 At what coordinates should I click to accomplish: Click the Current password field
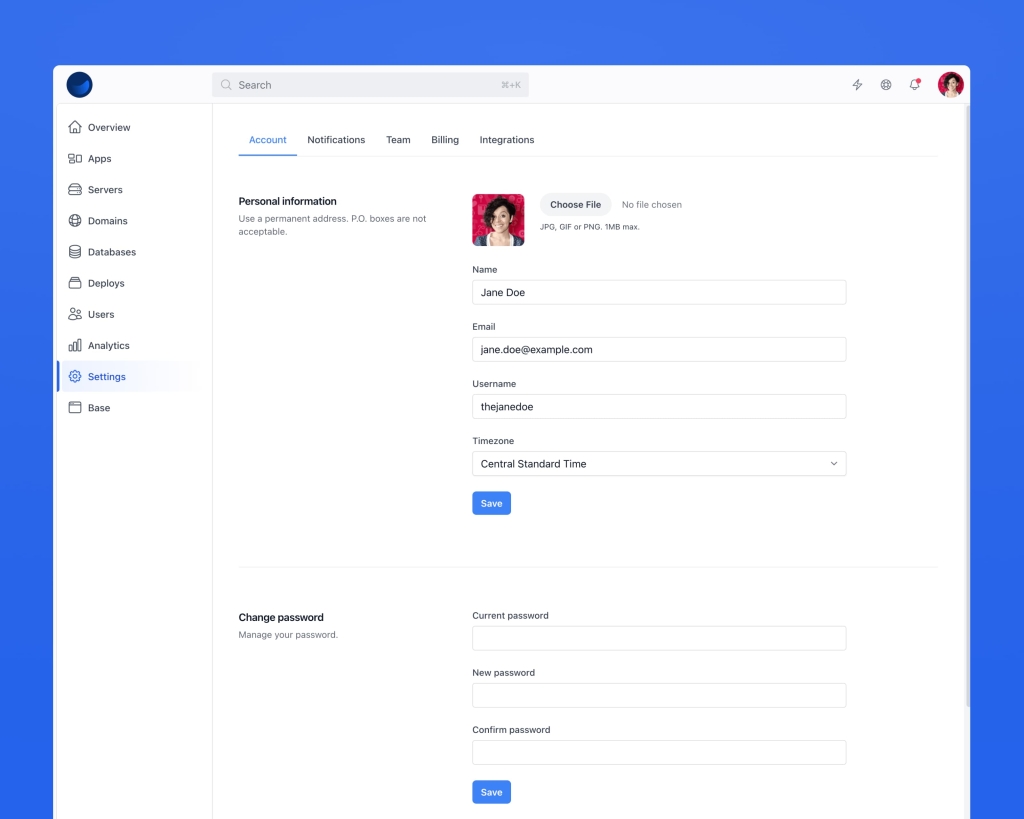[x=659, y=638]
